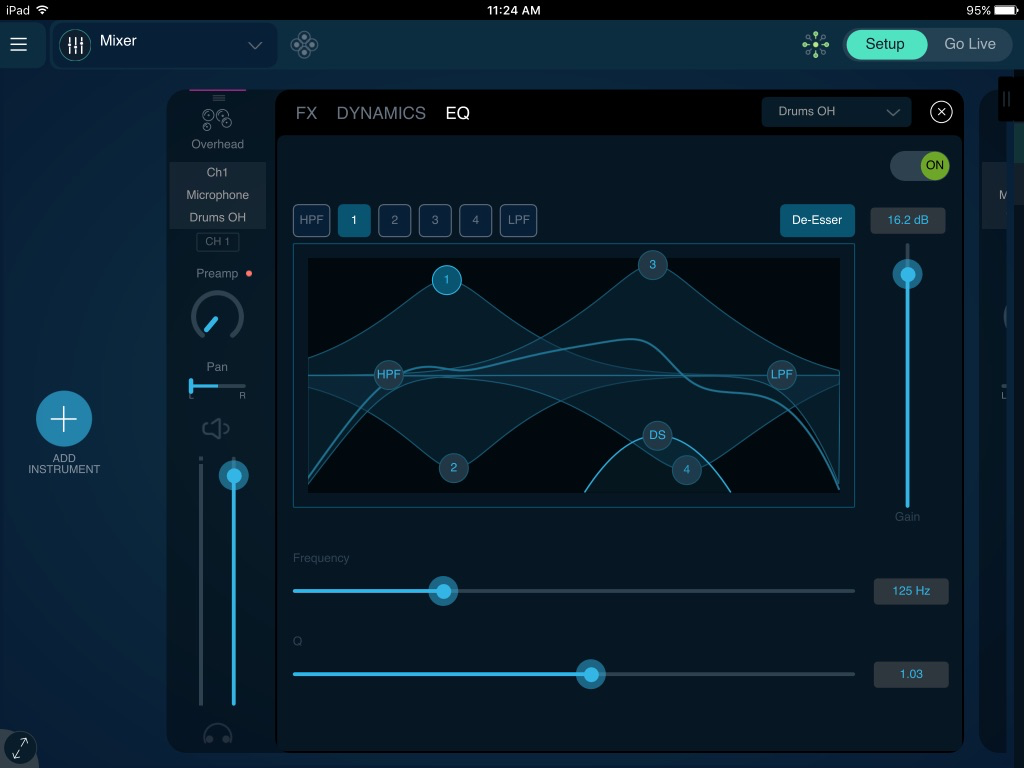Select EQ band 1 button
The height and width of the screenshot is (768, 1024).
(354, 220)
